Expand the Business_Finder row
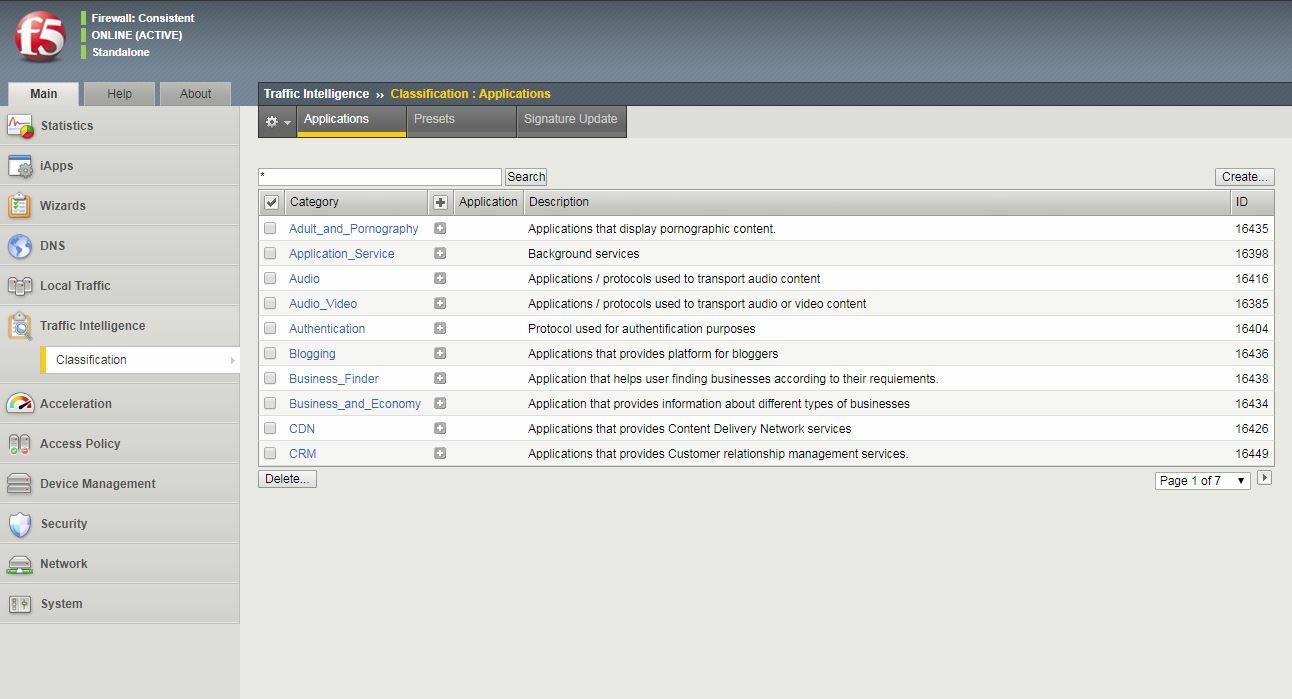 pos(440,378)
